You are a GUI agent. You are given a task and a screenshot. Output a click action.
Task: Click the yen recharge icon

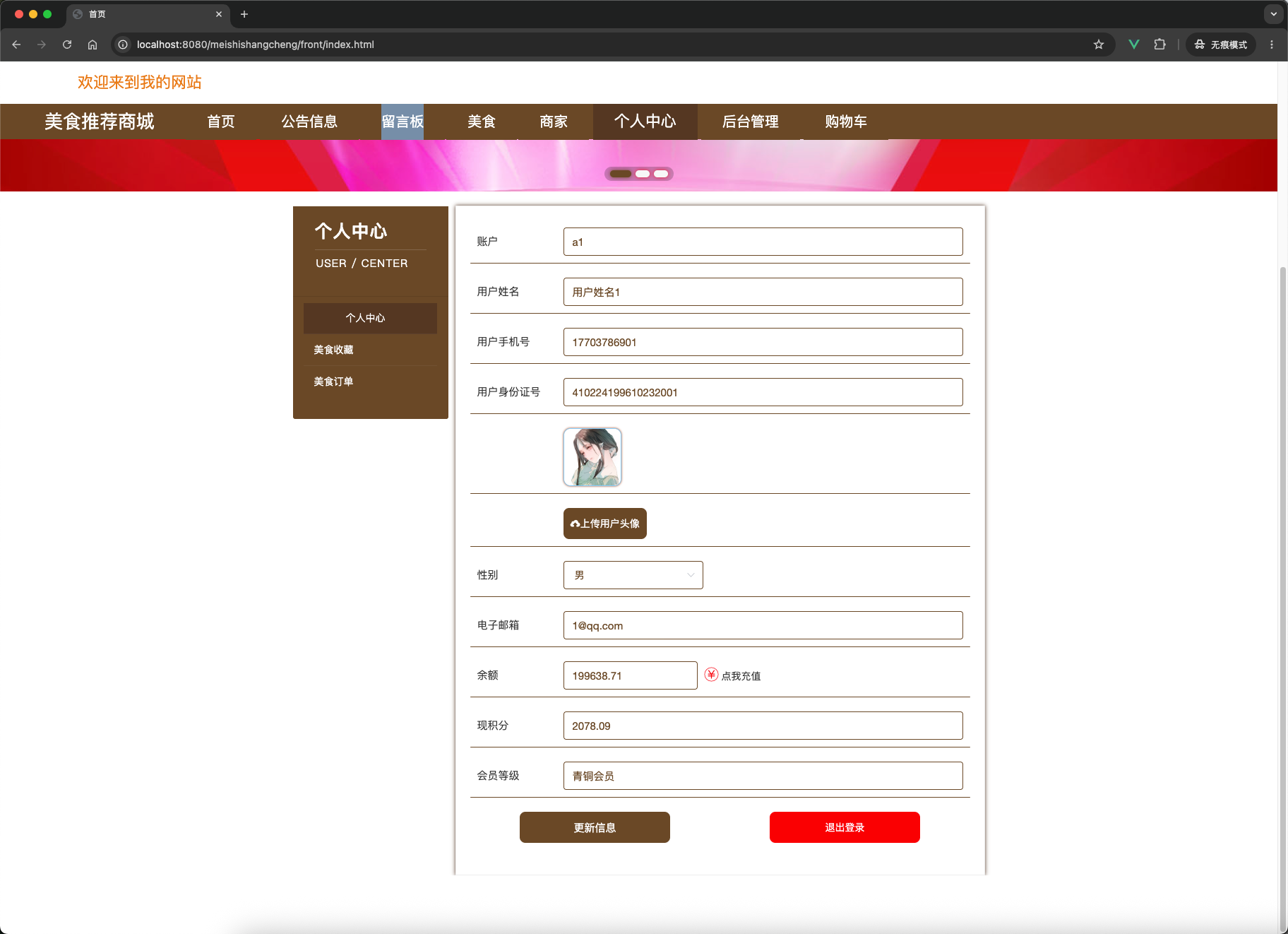pos(711,675)
